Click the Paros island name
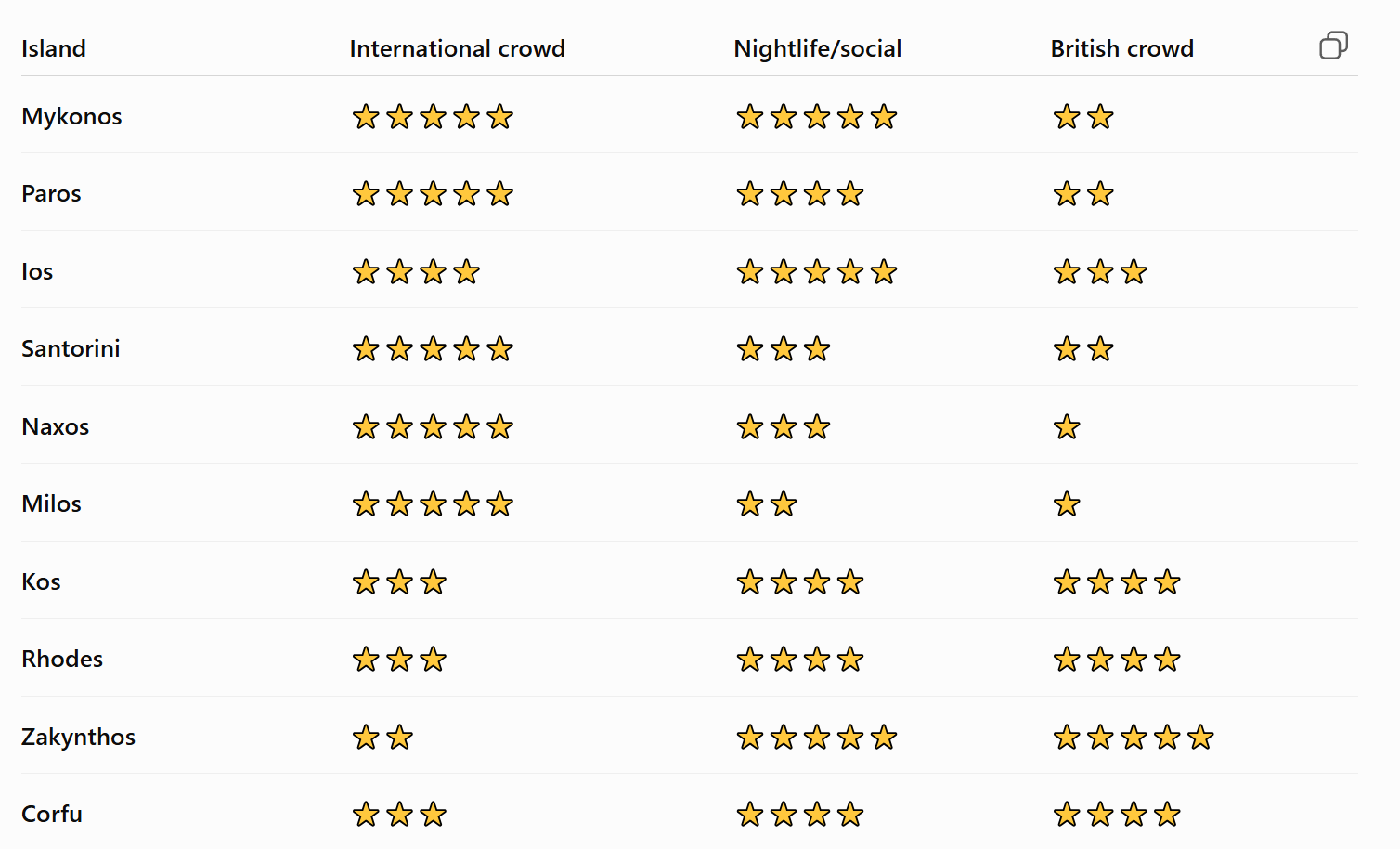This screenshot has height=849, width=1400. coord(51,194)
